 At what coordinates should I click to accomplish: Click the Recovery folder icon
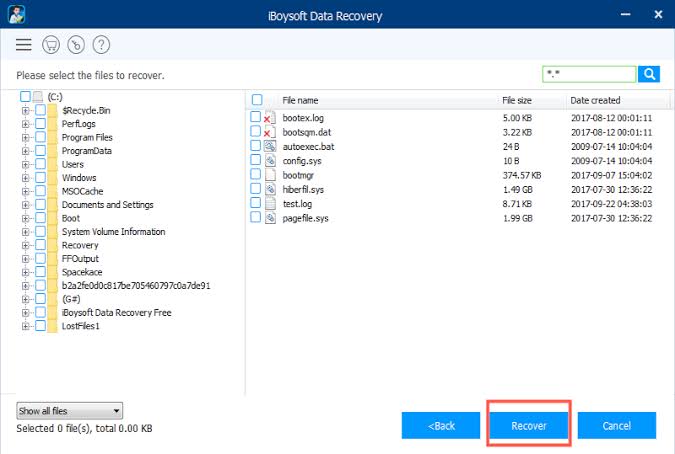[x=53, y=245]
